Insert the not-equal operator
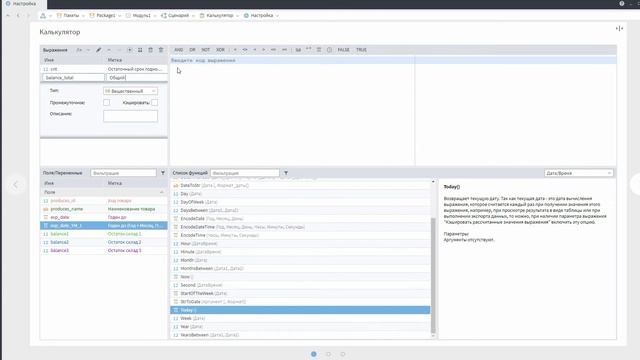Viewport: 640px width, 360px height. tap(245, 50)
